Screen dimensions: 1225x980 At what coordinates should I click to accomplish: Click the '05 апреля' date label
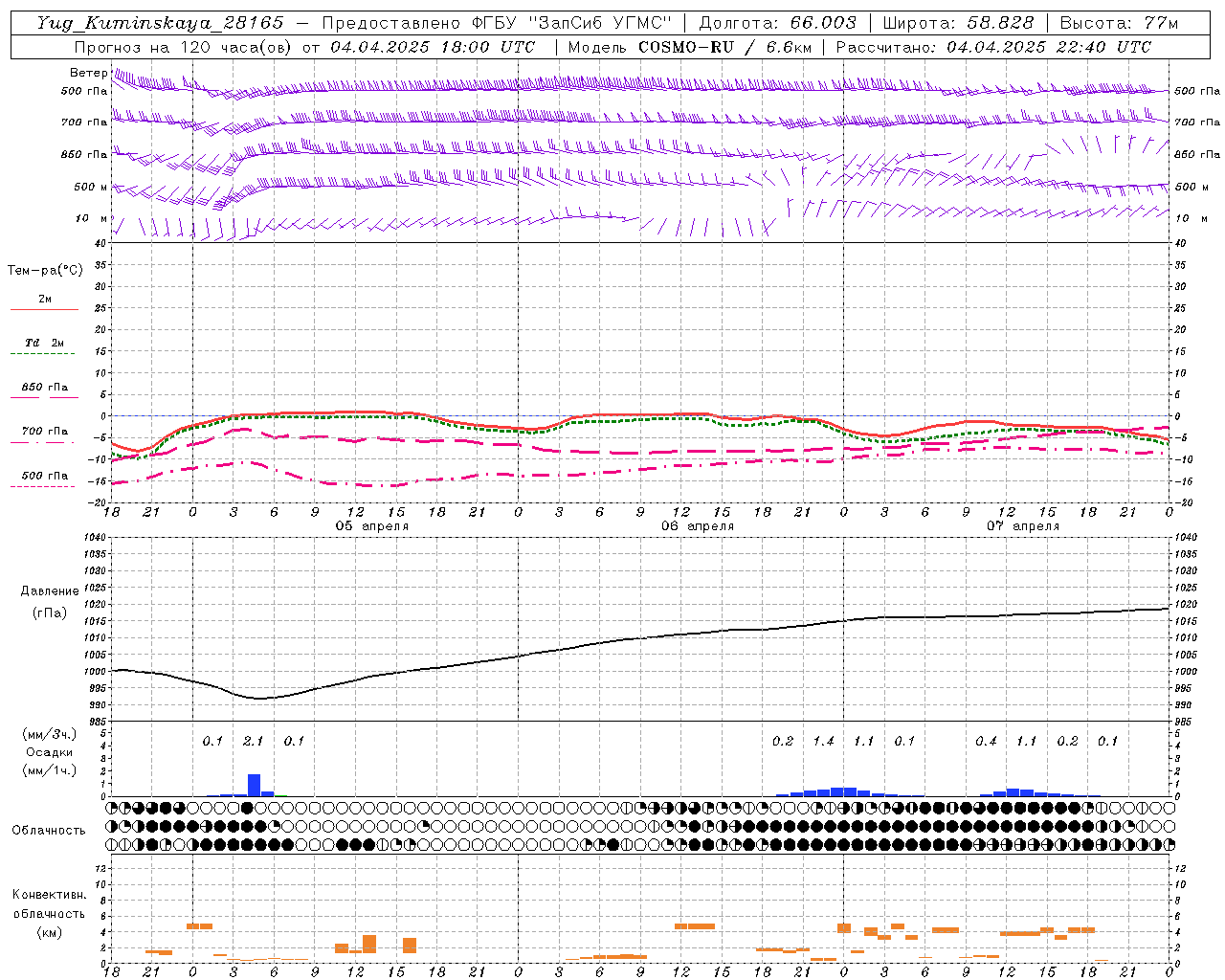click(x=372, y=526)
